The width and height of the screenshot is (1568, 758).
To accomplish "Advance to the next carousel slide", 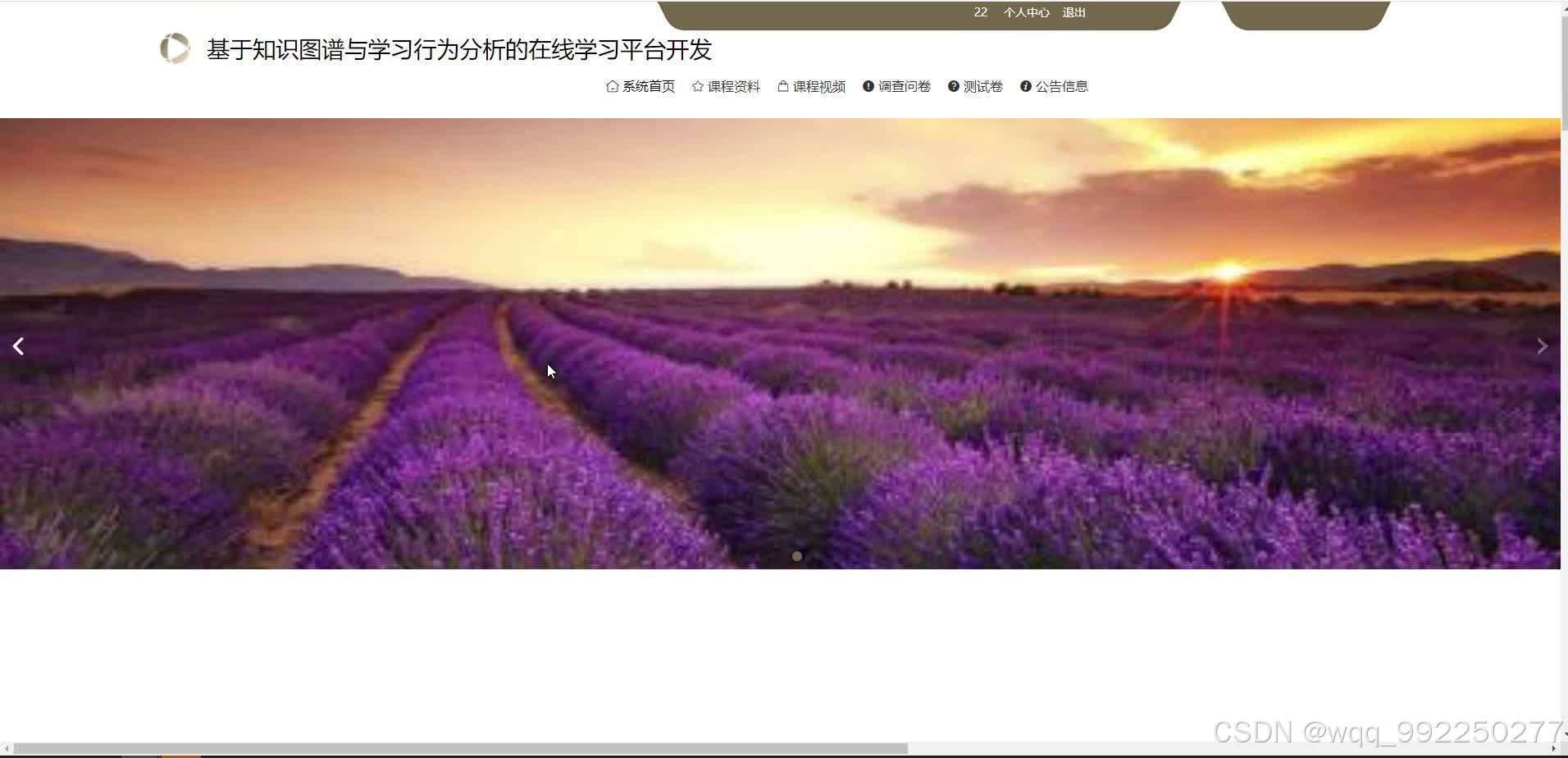I will click(1542, 346).
